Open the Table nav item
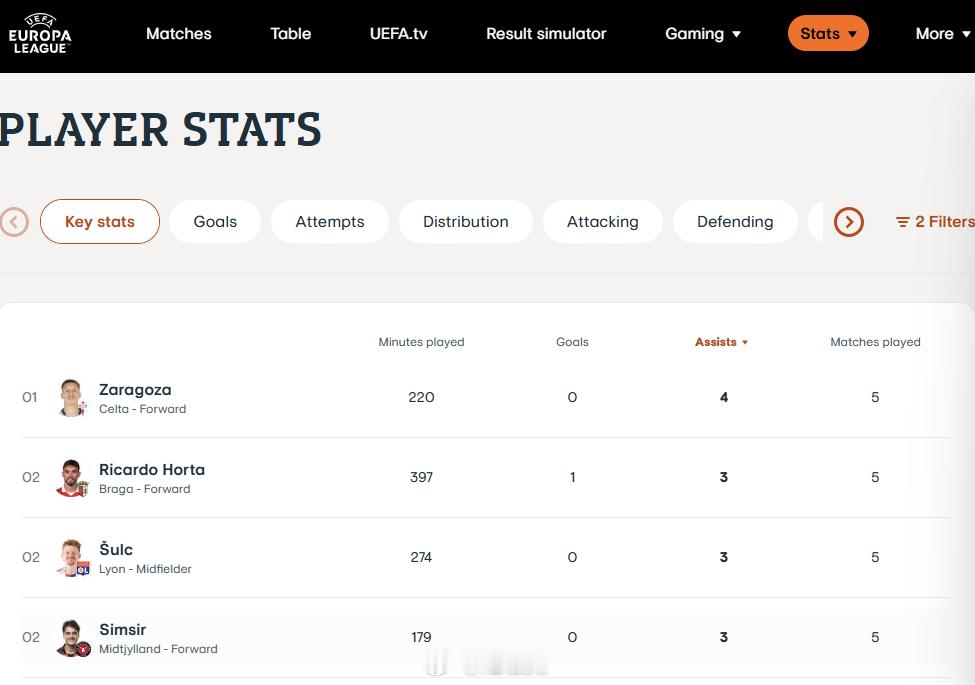Image resolution: width=975 pixels, height=685 pixels. point(290,34)
